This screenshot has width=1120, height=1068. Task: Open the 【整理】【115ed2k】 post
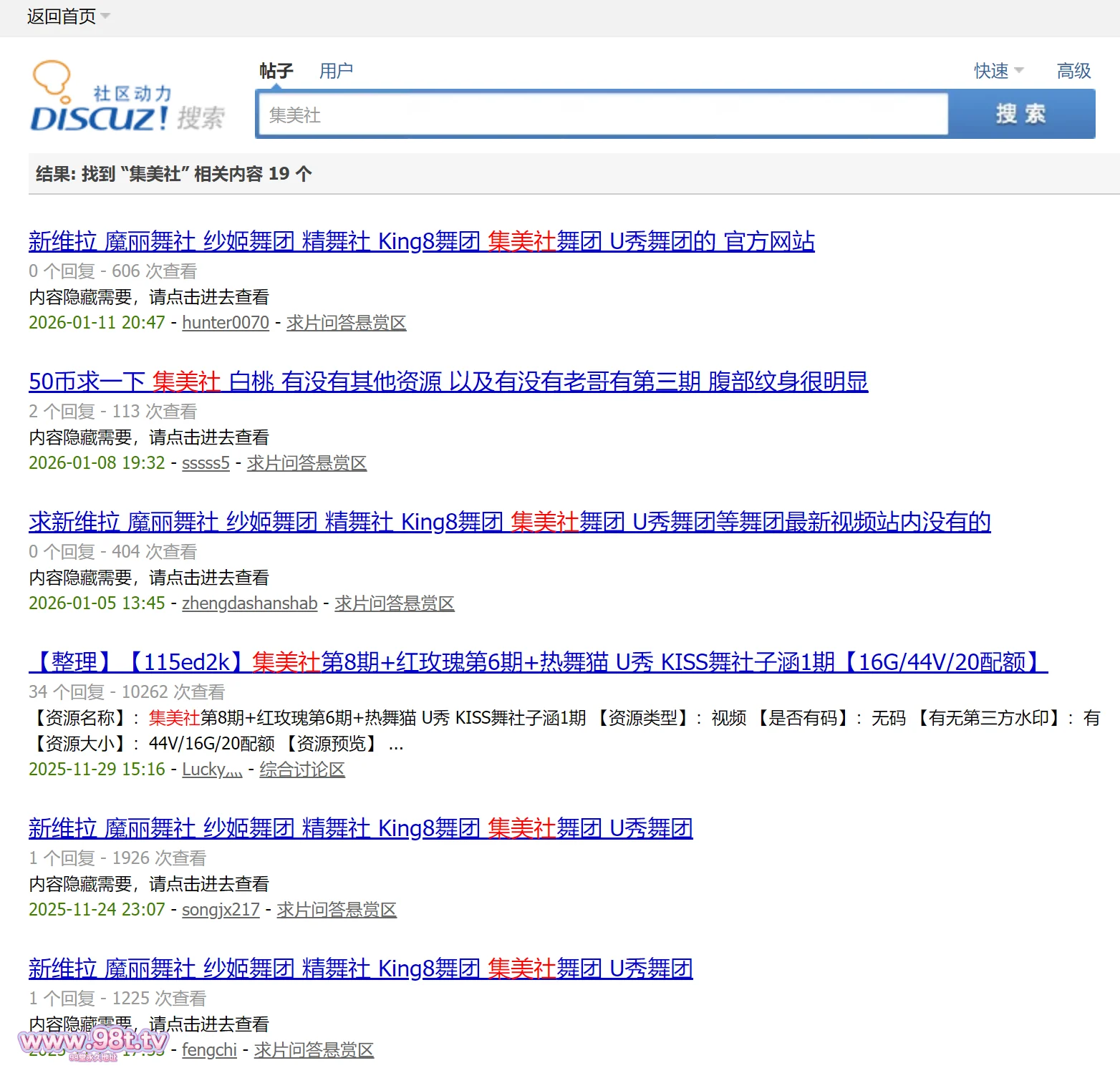click(537, 663)
